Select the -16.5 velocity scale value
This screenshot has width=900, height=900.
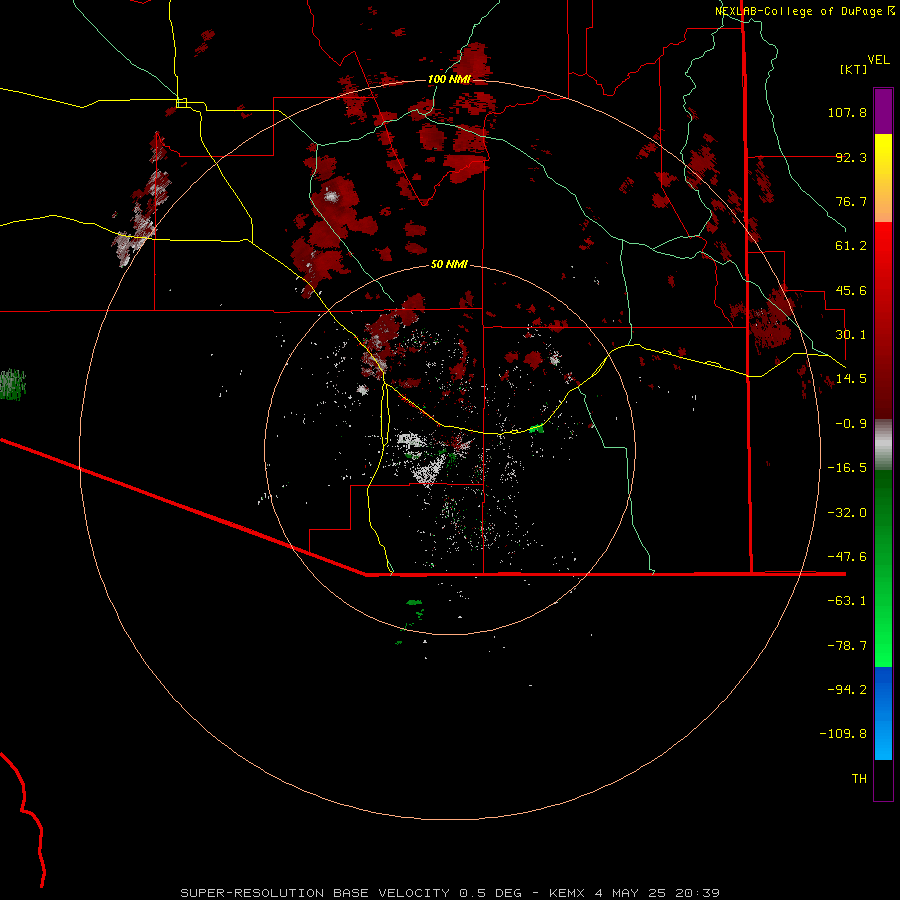pyautogui.click(x=847, y=468)
